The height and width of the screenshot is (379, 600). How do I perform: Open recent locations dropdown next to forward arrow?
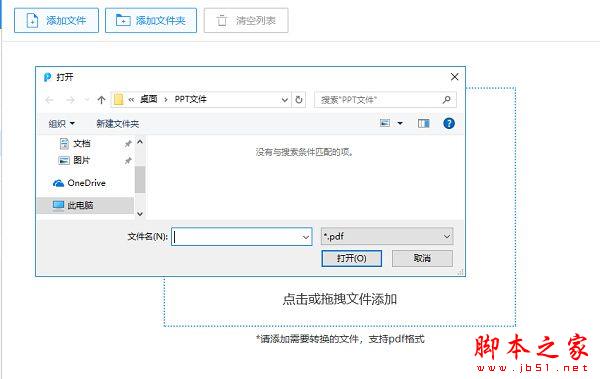coord(86,100)
